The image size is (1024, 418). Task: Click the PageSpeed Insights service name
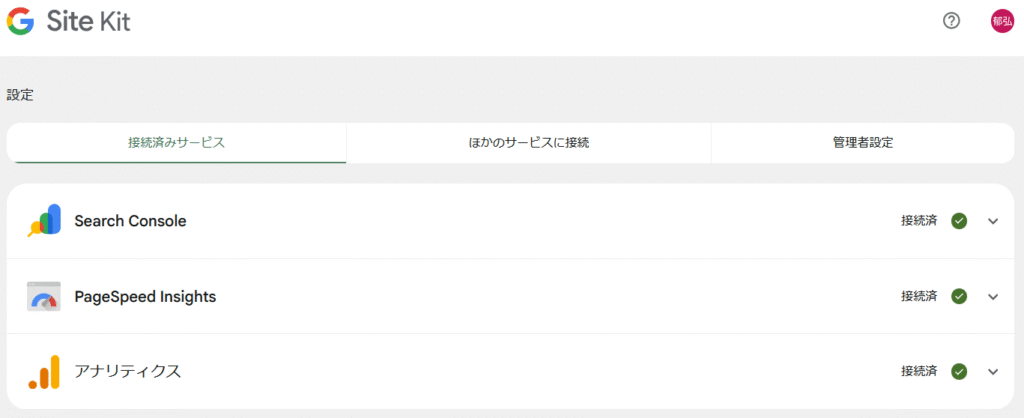point(145,297)
